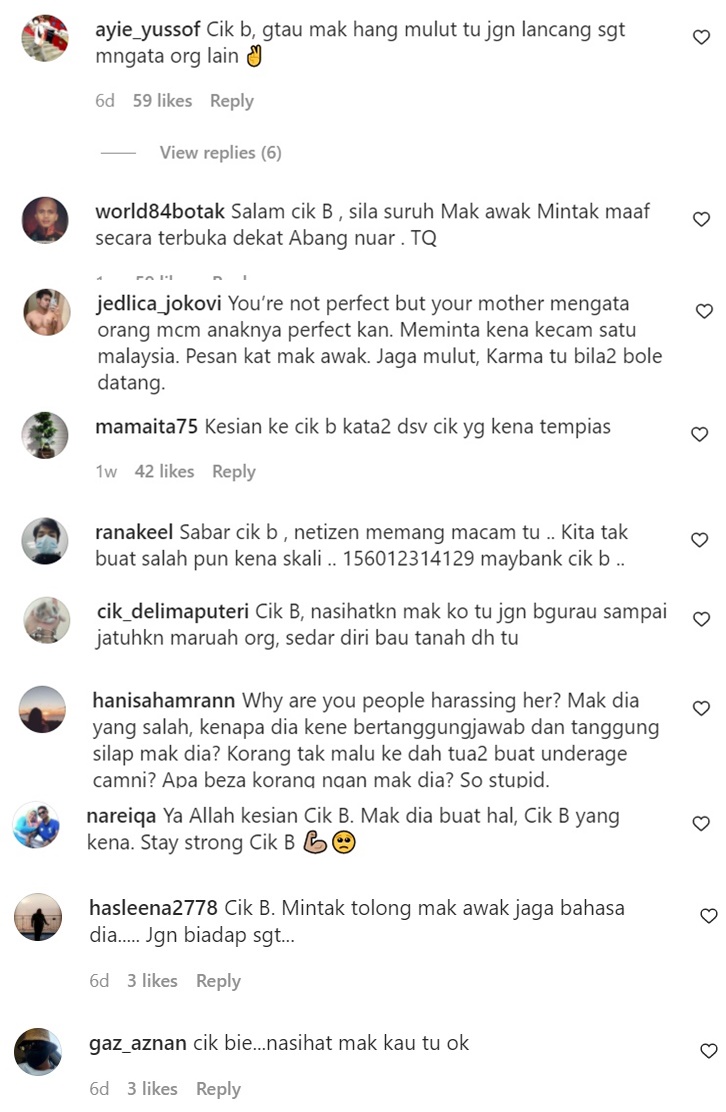Open the jedlica_jokovi username link
Screen dimensions: 726x1112
coord(160,304)
